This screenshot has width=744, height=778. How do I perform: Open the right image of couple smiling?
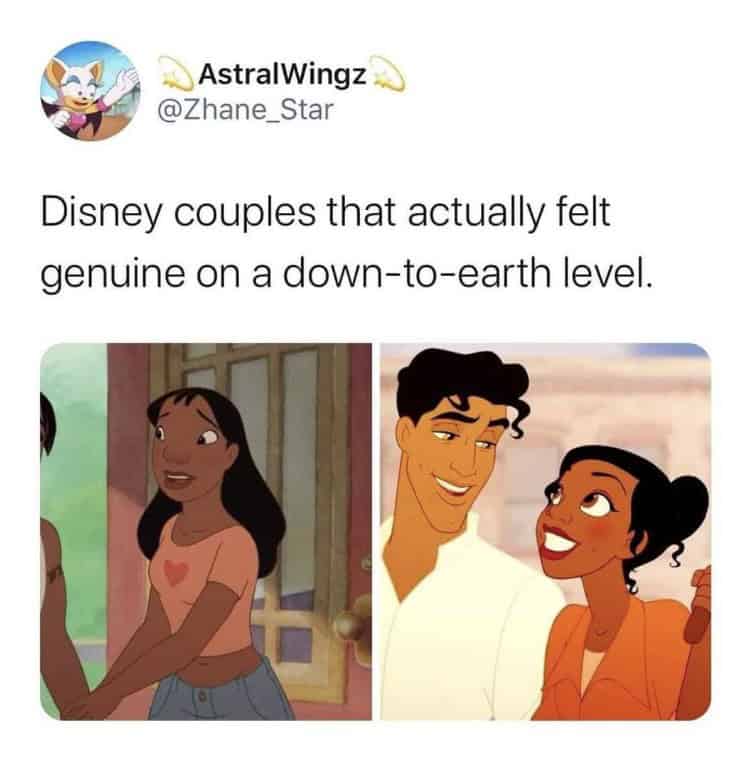point(545,531)
